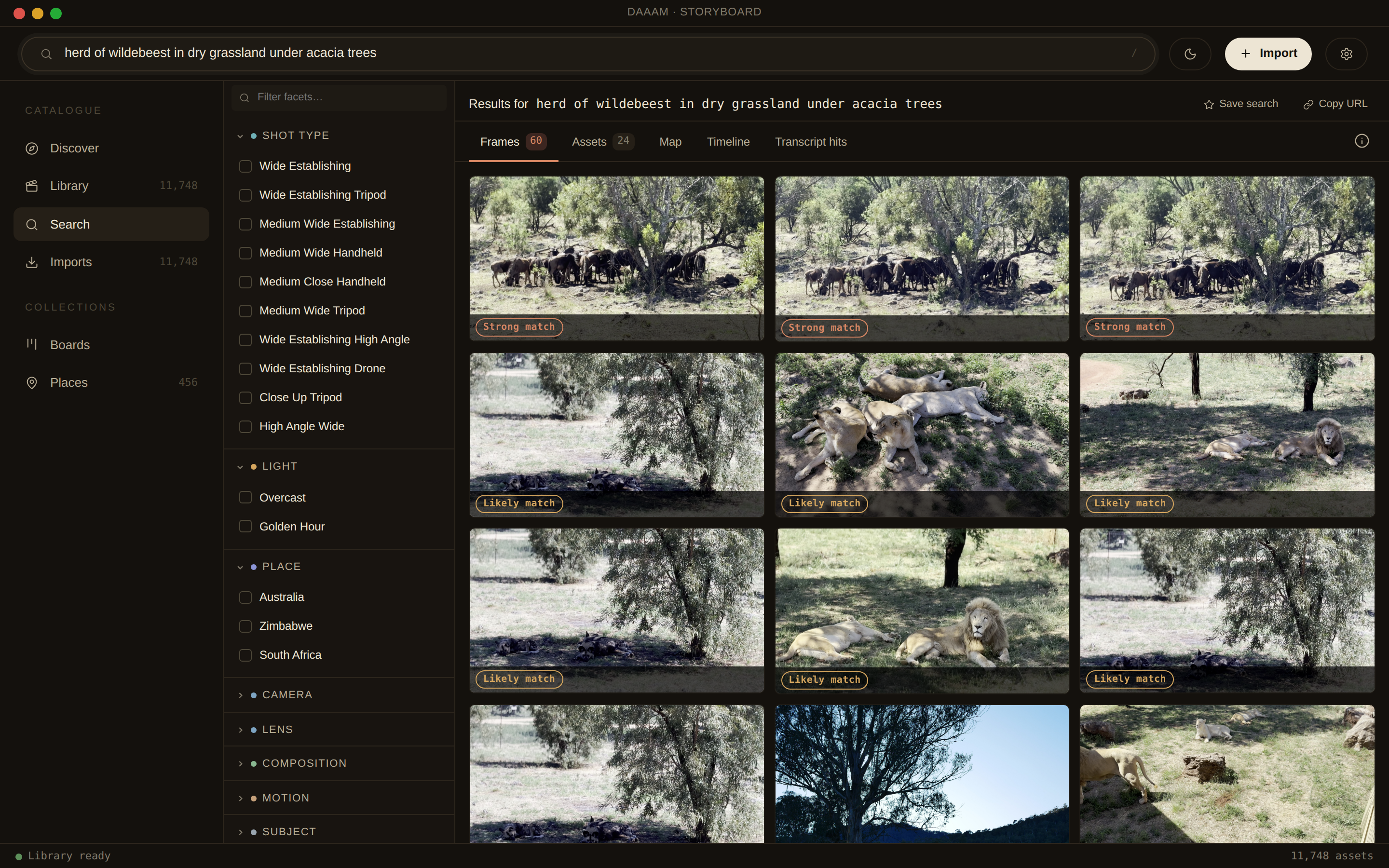The height and width of the screenshot is (868, 1389).
Task: Open Places collection
Action: tap(111, 383)
